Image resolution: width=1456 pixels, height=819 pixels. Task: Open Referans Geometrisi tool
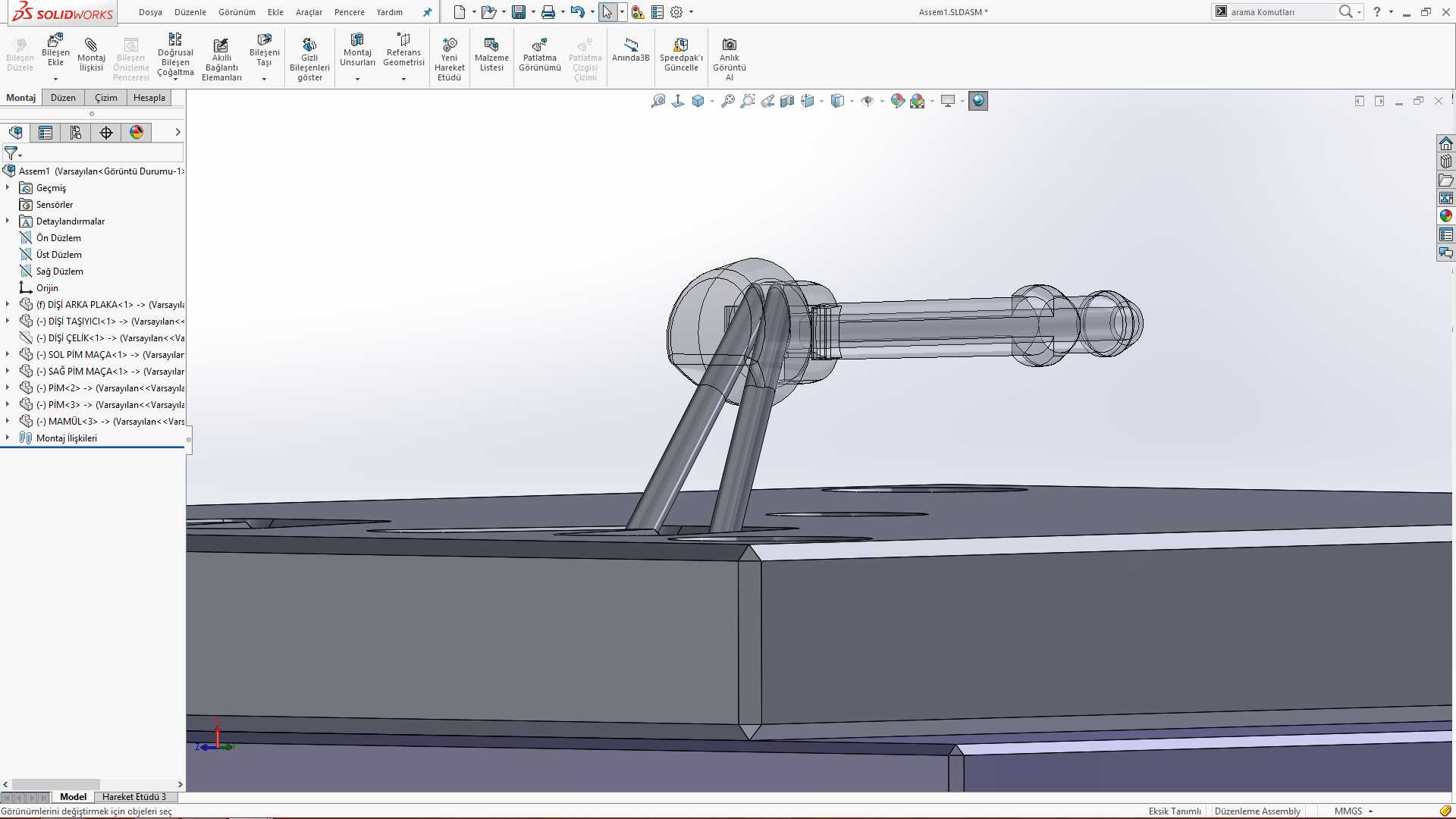pyautogui.click(x=403, y=50)
